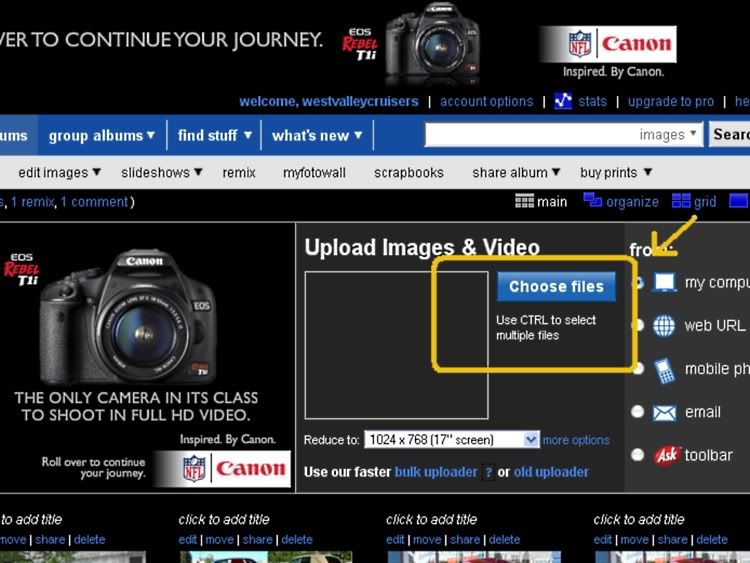The width and height of the screenshot is (750, 563).
Task: Click the more options link
Action: click(576, 440)
